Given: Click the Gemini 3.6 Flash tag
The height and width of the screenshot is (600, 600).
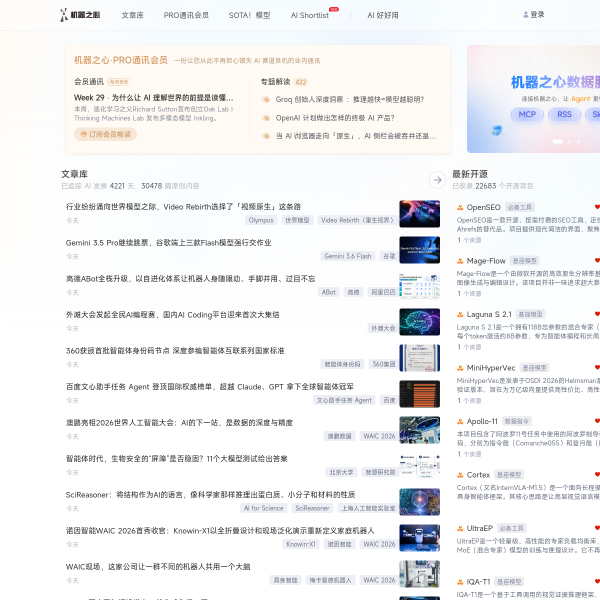Looking at the screenshot, I should pos(348,256).
